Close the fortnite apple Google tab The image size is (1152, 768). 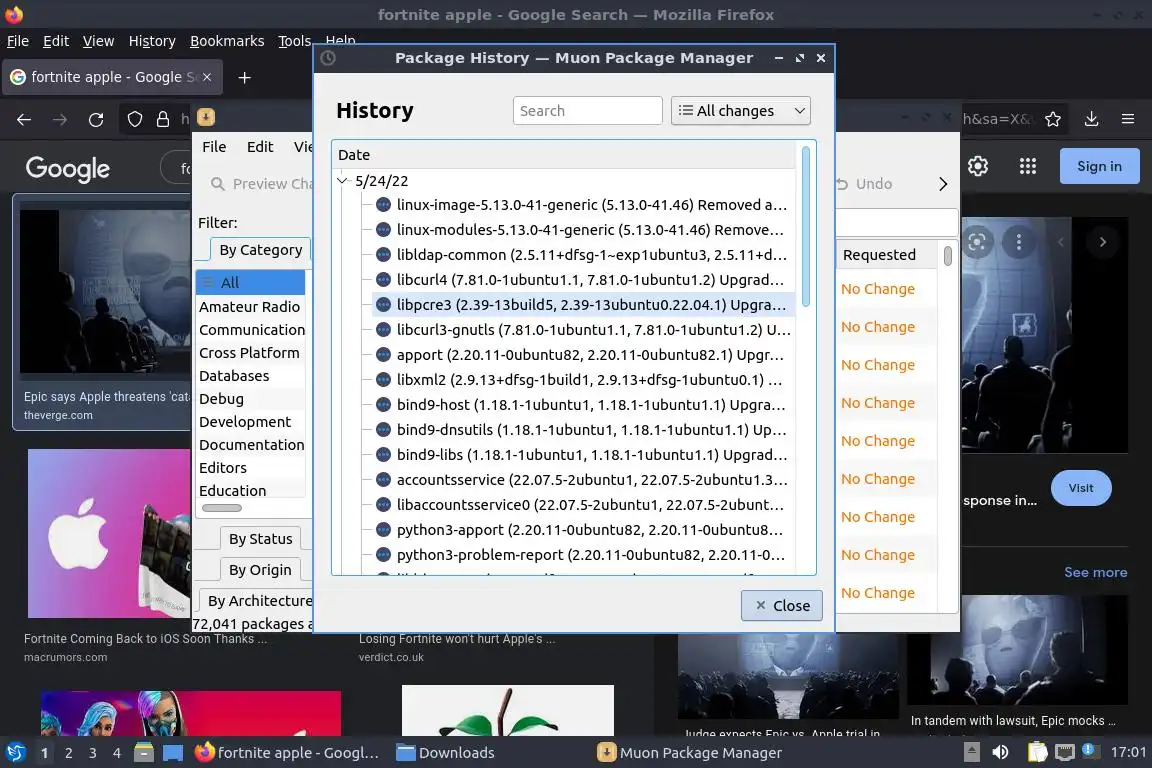click(x=207, y=77)
